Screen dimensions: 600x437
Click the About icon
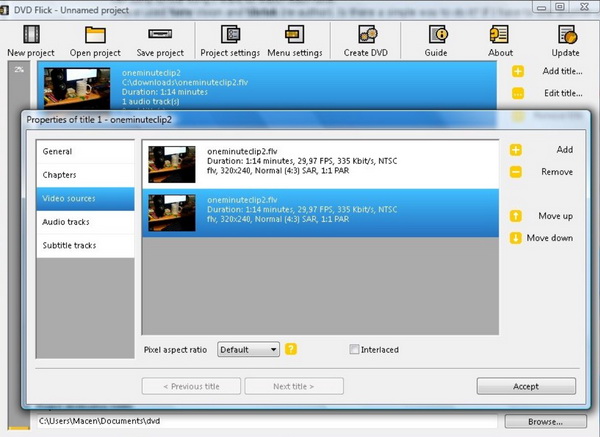click(501, 34)
